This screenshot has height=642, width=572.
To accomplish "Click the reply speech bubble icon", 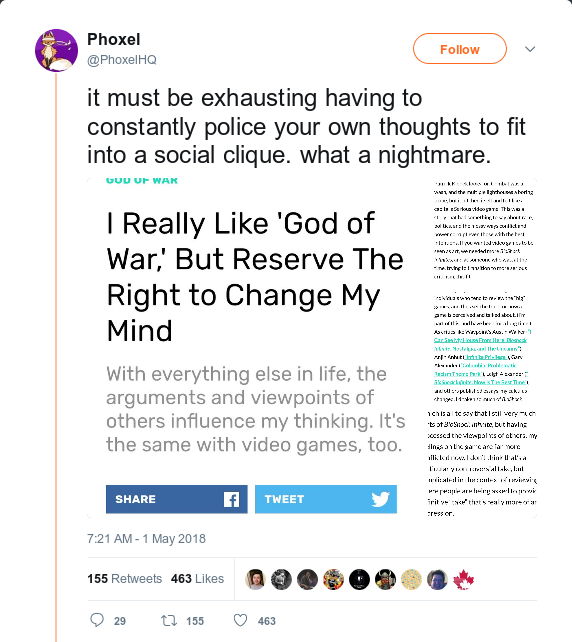I will coord(97,620).
